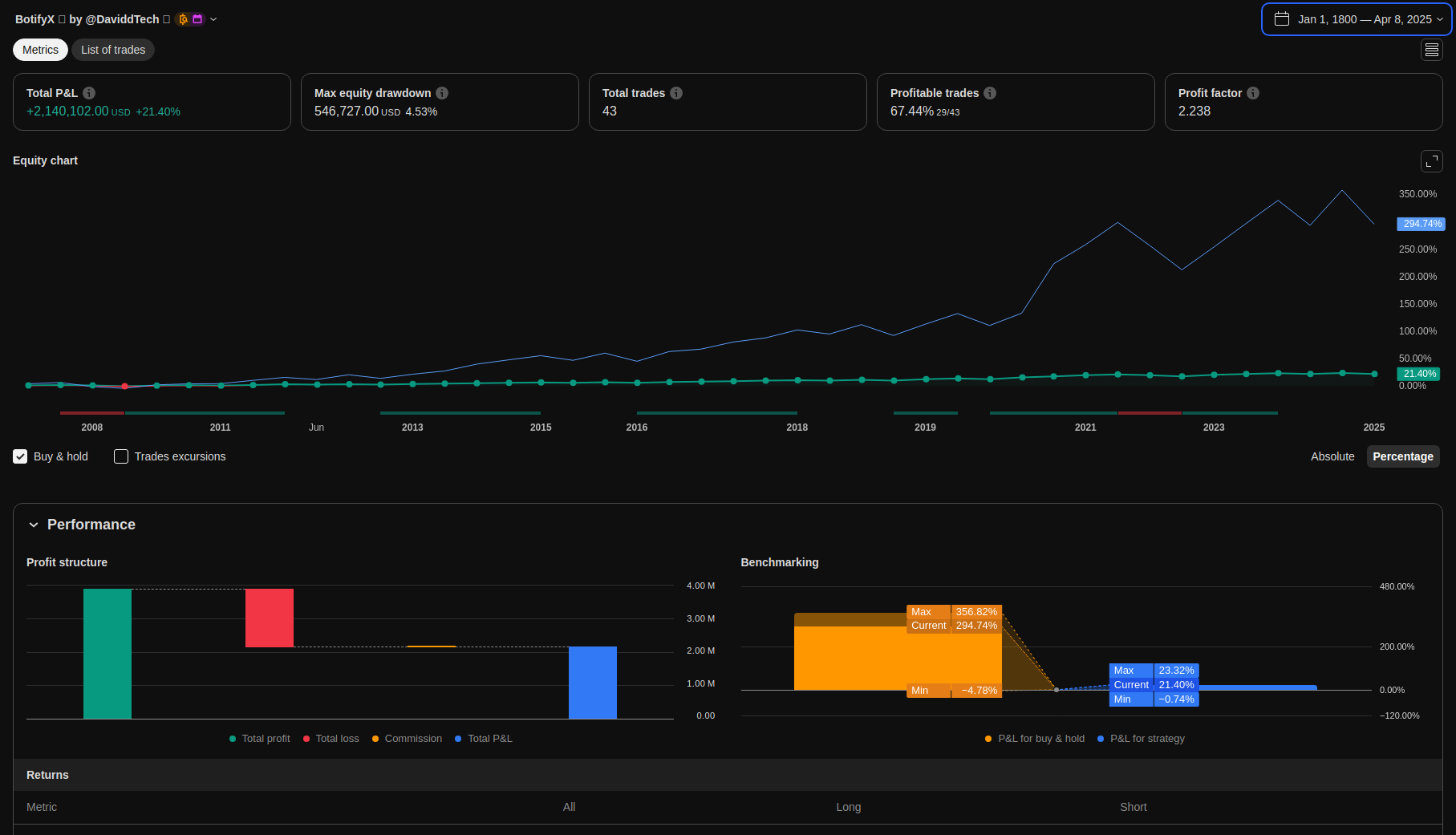This screenshot has width=1456, height=835.
Task: Collapse the Performance section
Action: point(34,525)
